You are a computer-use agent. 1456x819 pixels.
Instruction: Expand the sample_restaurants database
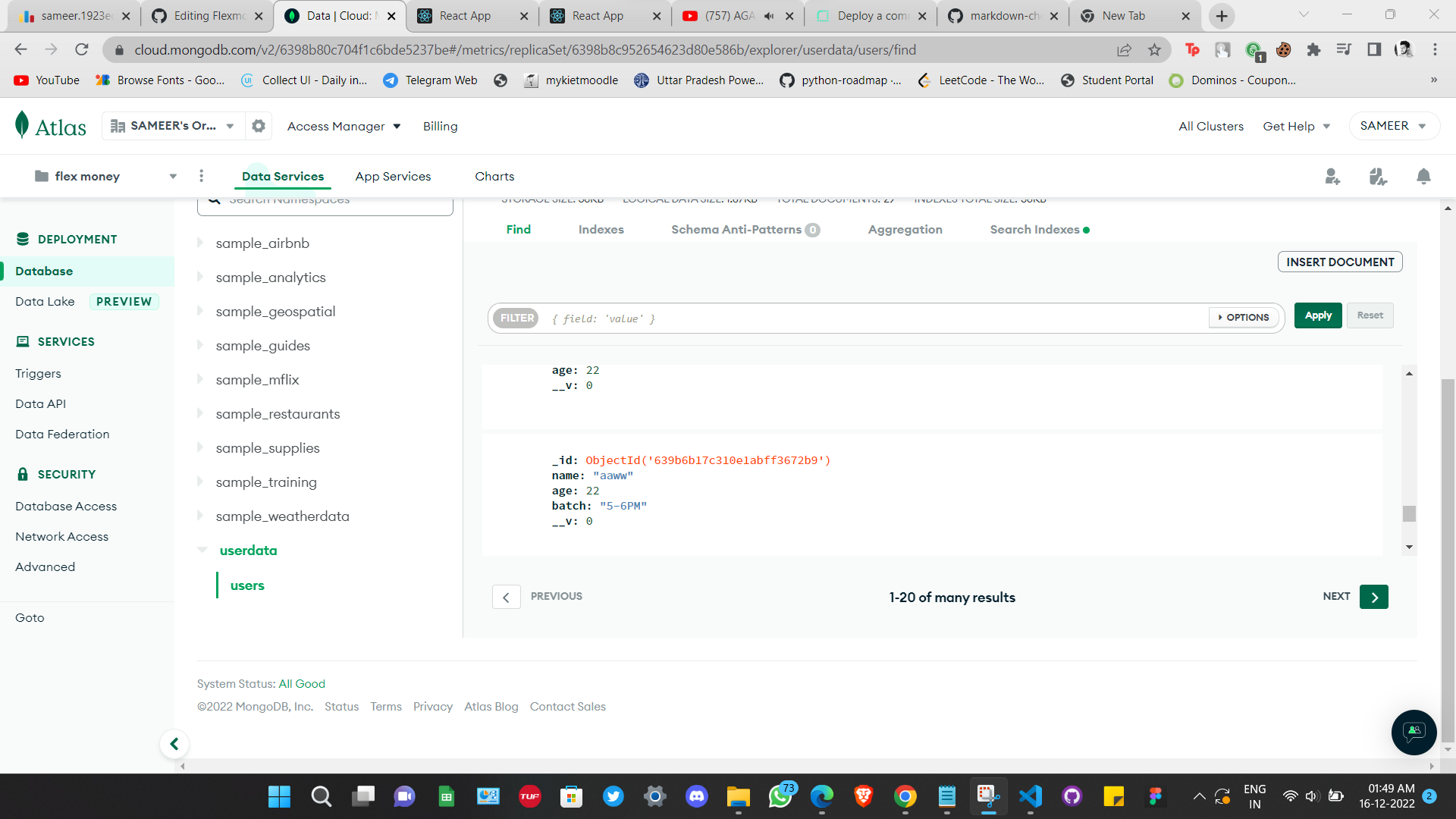tap(199, 413)
